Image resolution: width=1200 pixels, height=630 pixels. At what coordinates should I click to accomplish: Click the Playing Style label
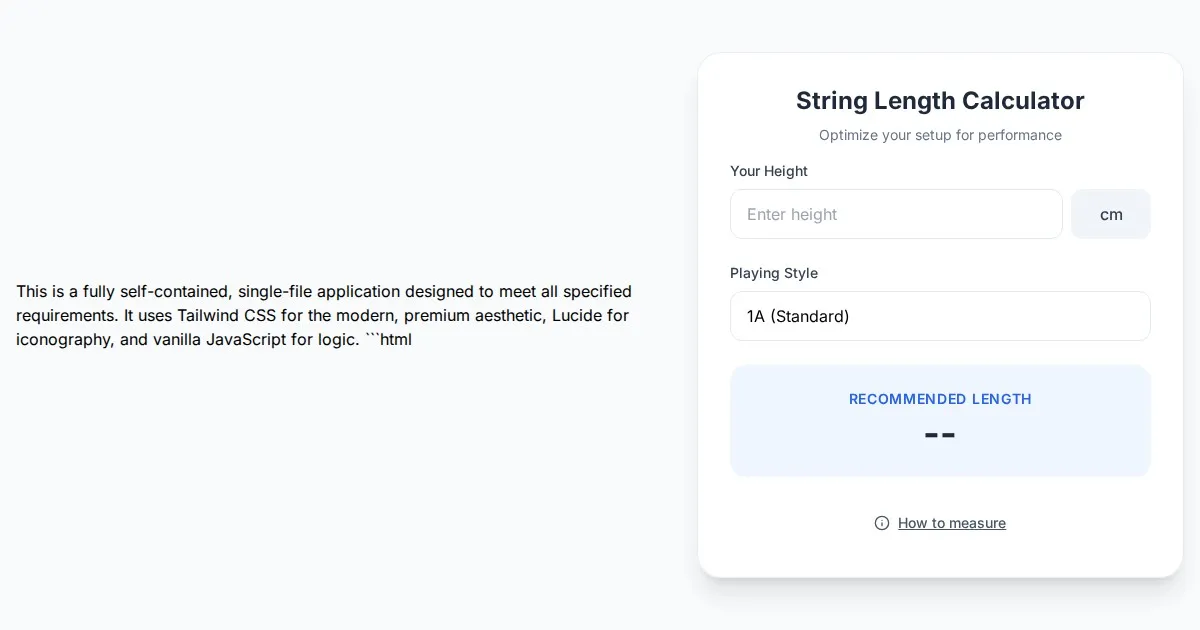click(x=774, y=273)
